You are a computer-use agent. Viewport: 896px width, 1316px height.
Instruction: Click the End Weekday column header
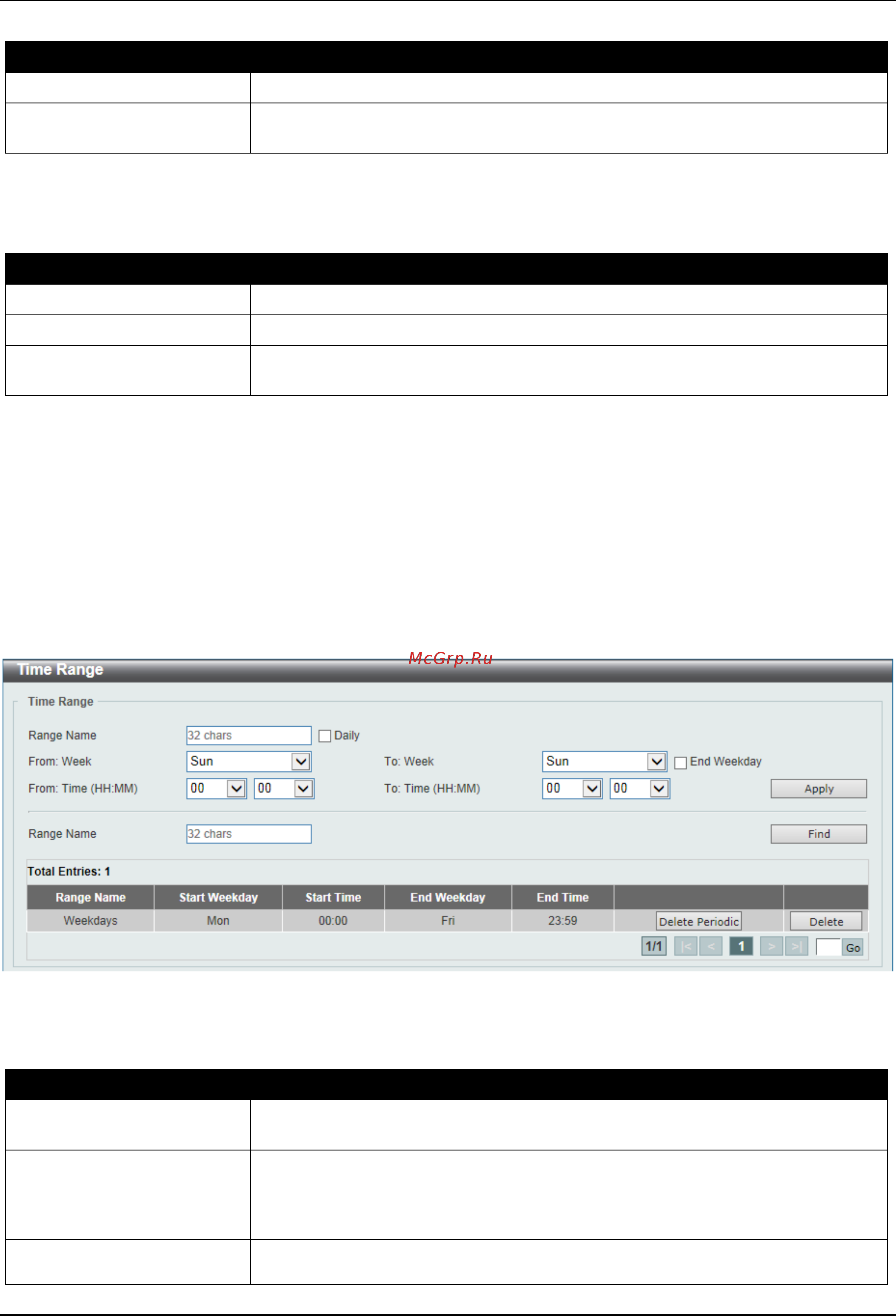coord(448,897)
